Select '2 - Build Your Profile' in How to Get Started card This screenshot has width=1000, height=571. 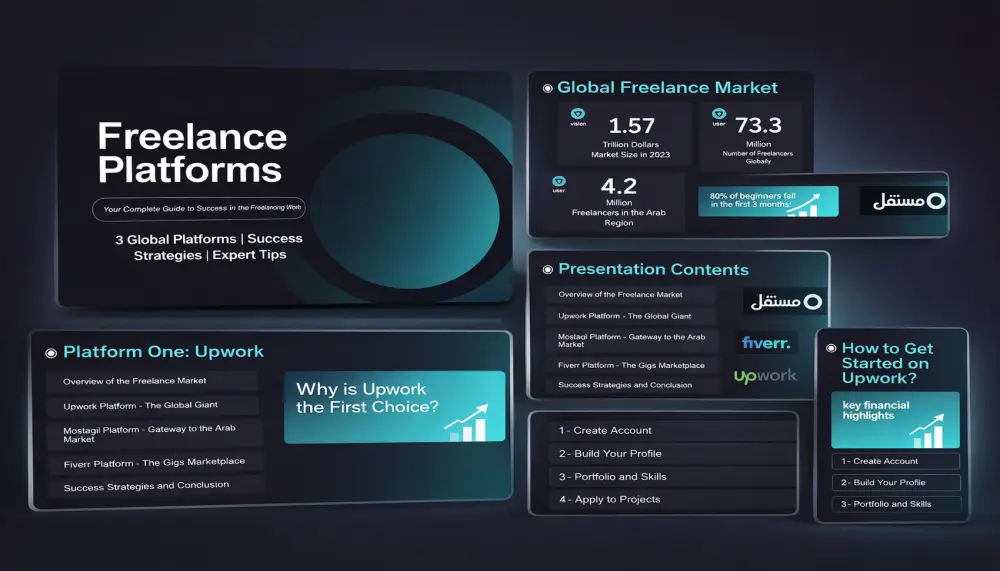[895, 482]
